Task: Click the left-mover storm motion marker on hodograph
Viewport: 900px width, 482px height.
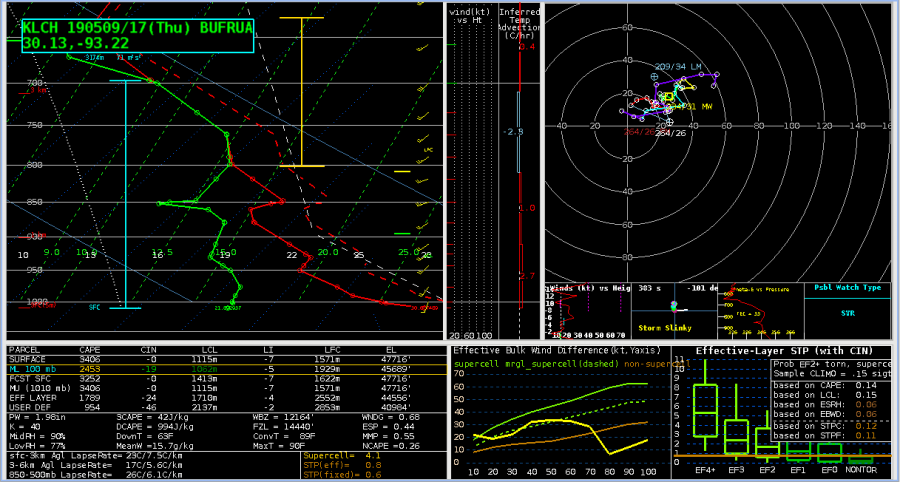Action: click(656, 76)
